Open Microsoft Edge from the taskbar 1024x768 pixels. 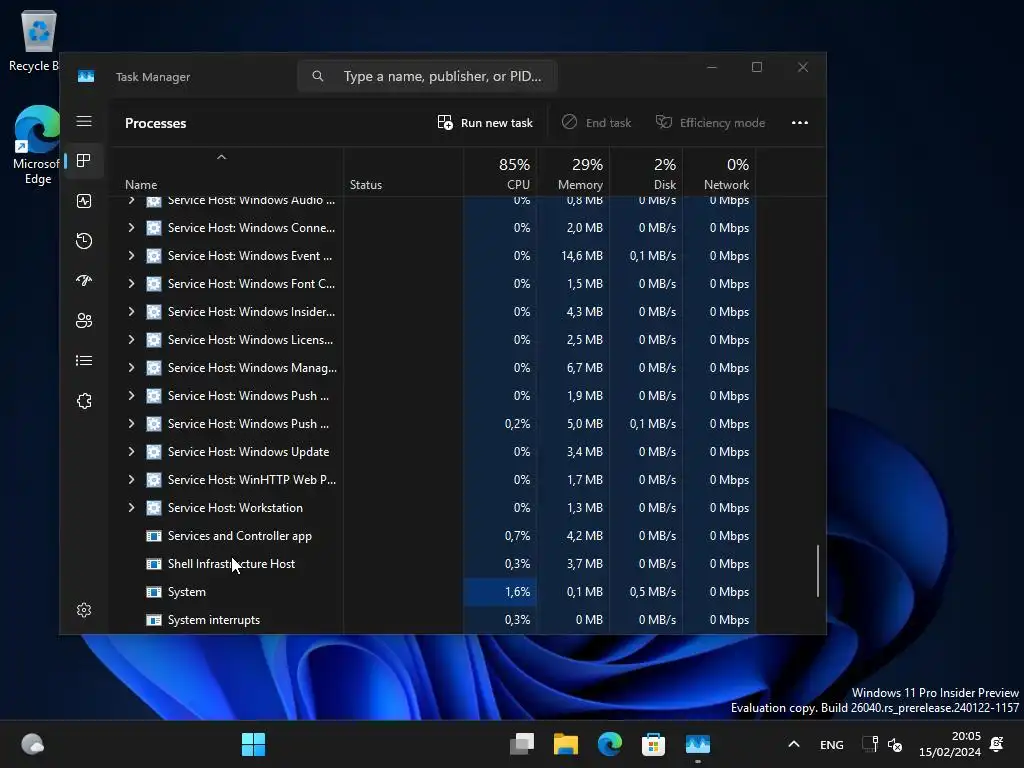(x=610, y=744)
